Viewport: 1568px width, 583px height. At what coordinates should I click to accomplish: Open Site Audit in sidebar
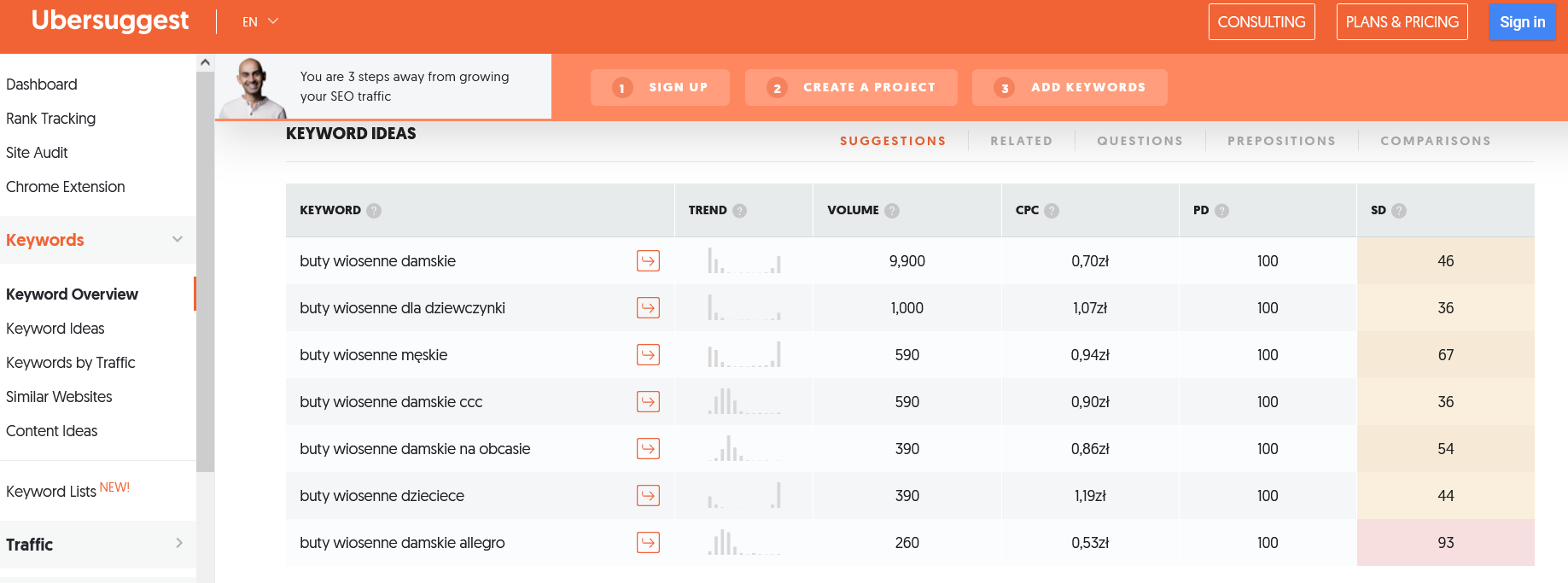37,153
